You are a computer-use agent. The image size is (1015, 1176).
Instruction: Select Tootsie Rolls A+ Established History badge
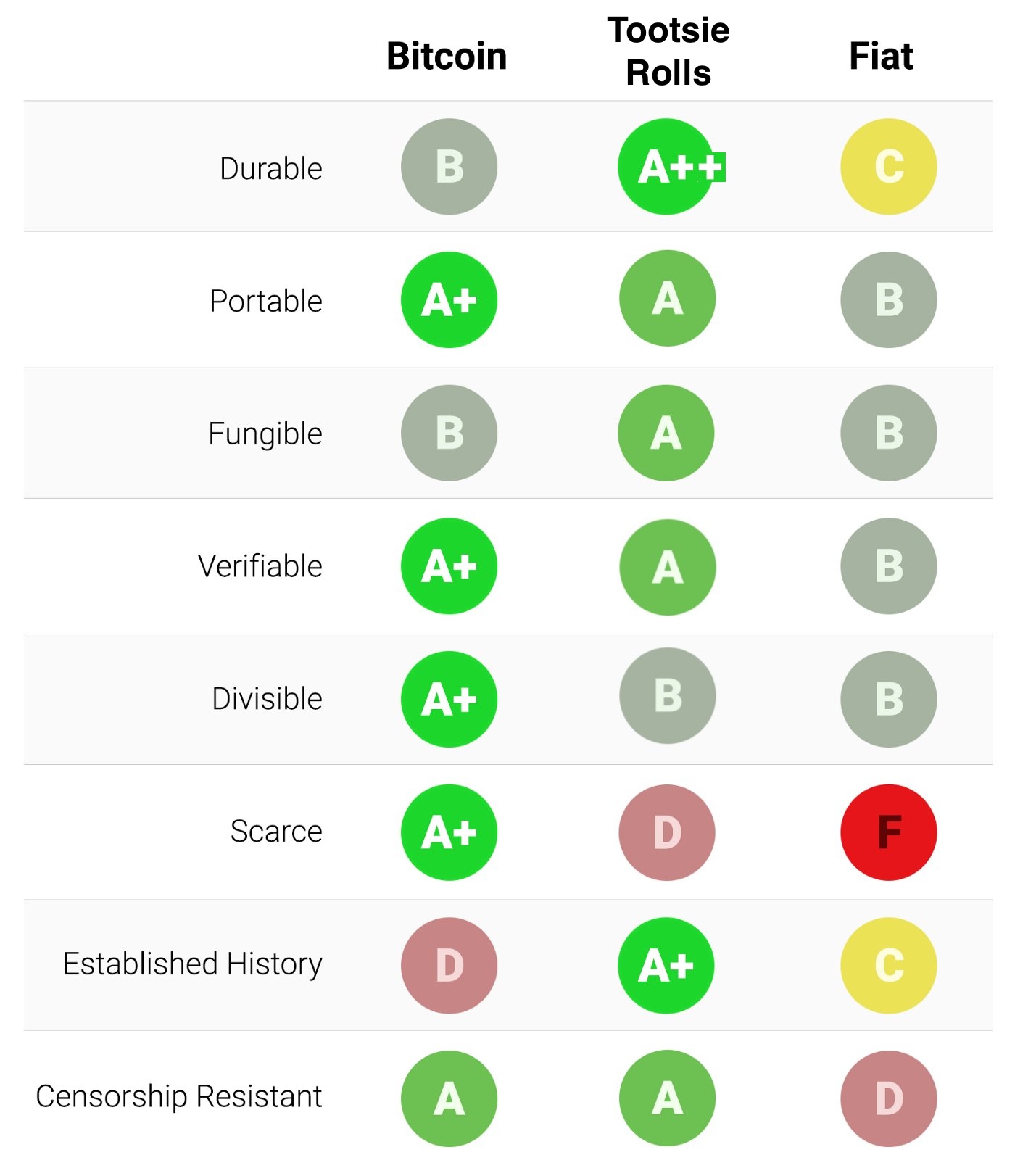click(x=666, y=965)
